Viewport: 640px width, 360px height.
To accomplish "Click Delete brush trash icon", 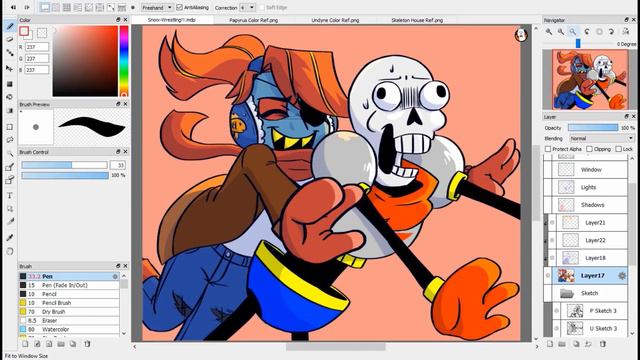I will [x=87, y=344].
